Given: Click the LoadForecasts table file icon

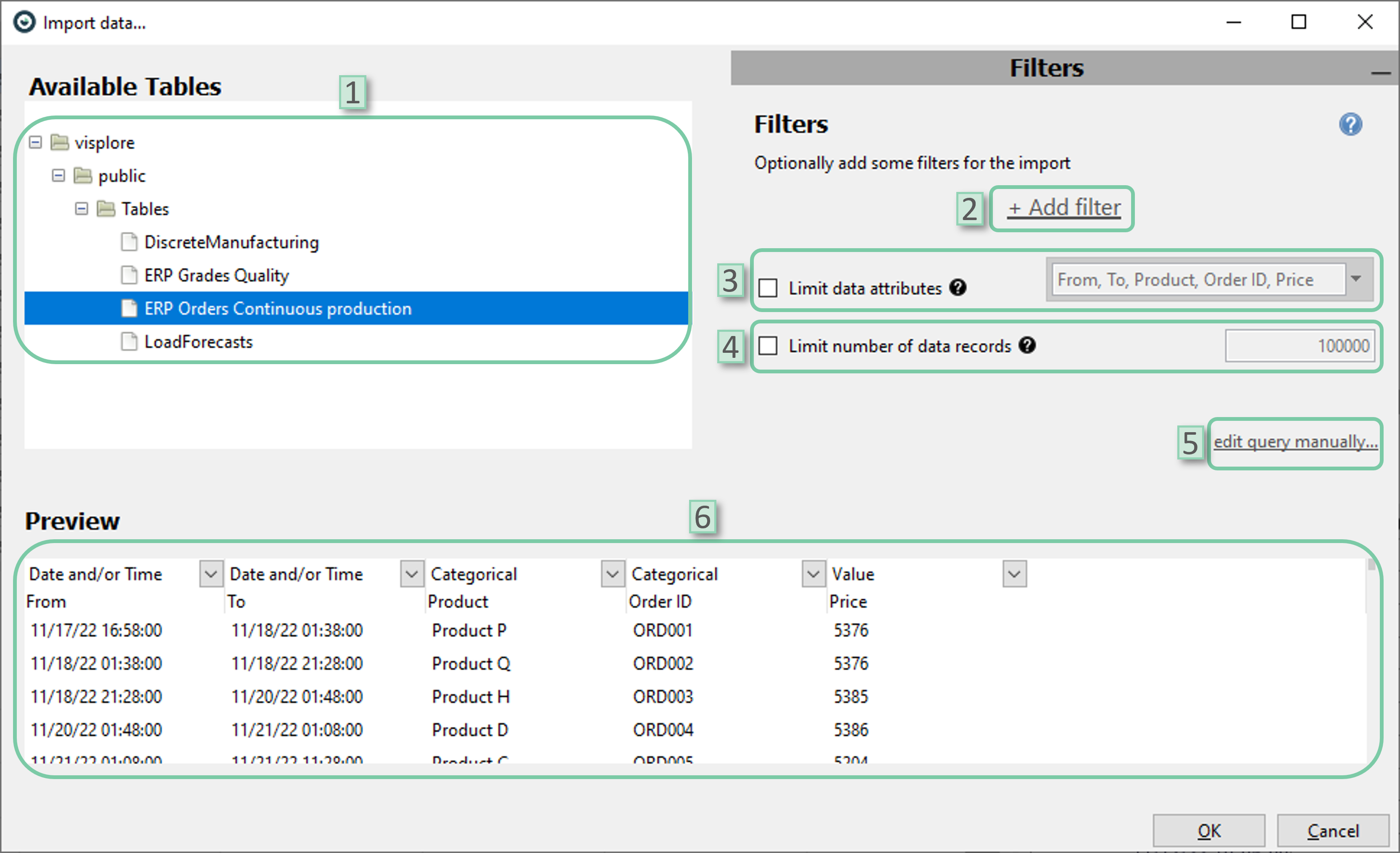Looking at the screenshot, I should pos(129,341).
